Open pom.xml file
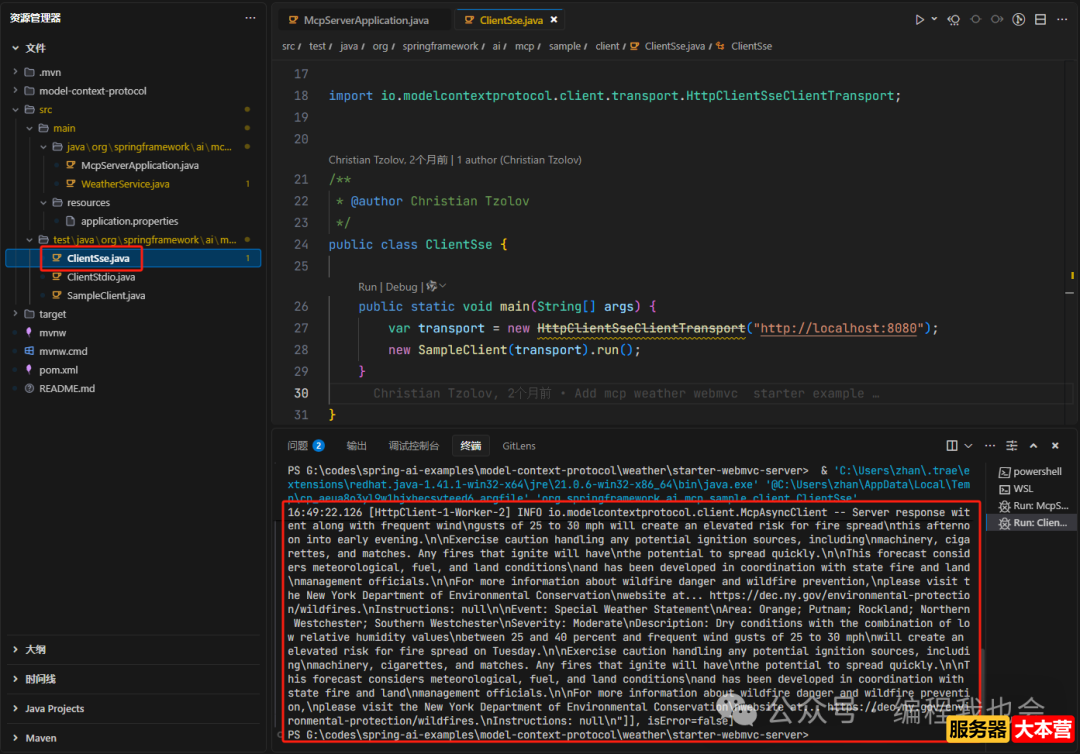The width and height of the screenshot is (1080, 754). pos(58,370)
